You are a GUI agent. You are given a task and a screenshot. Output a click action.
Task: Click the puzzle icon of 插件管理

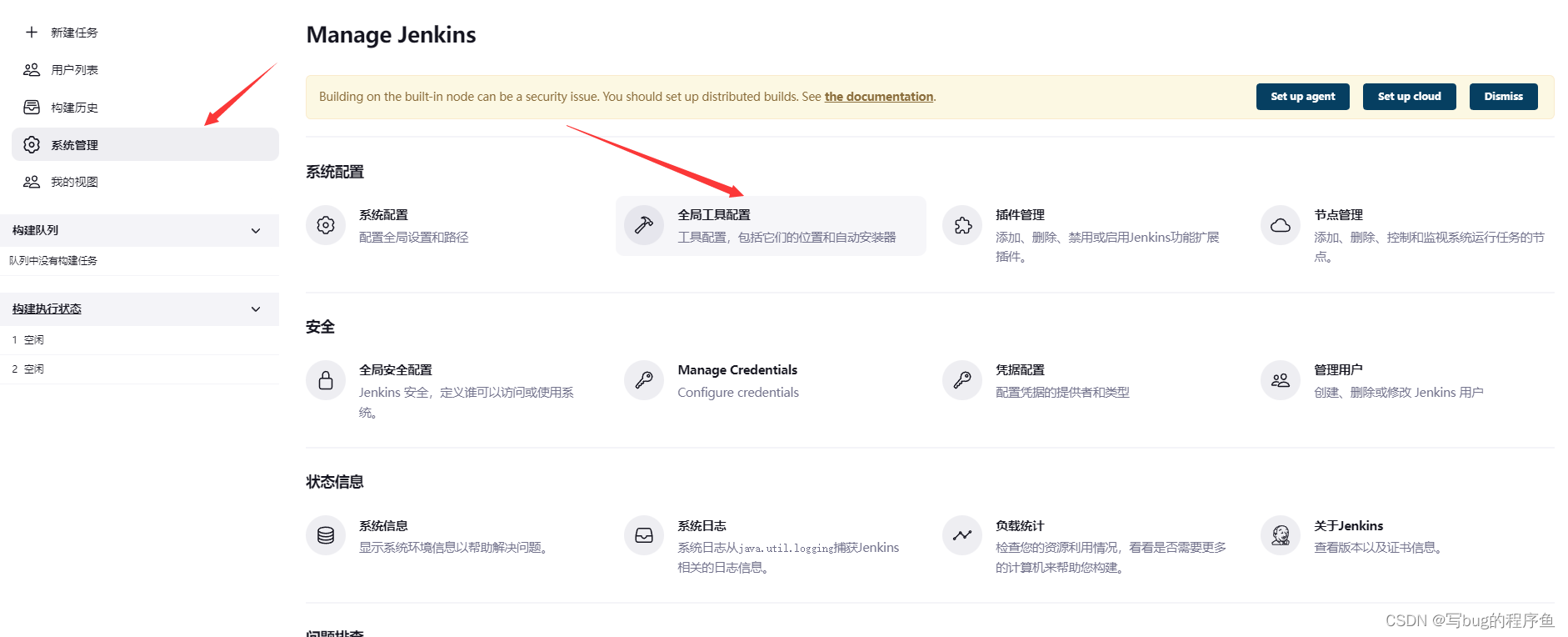(x=962, y=225)
